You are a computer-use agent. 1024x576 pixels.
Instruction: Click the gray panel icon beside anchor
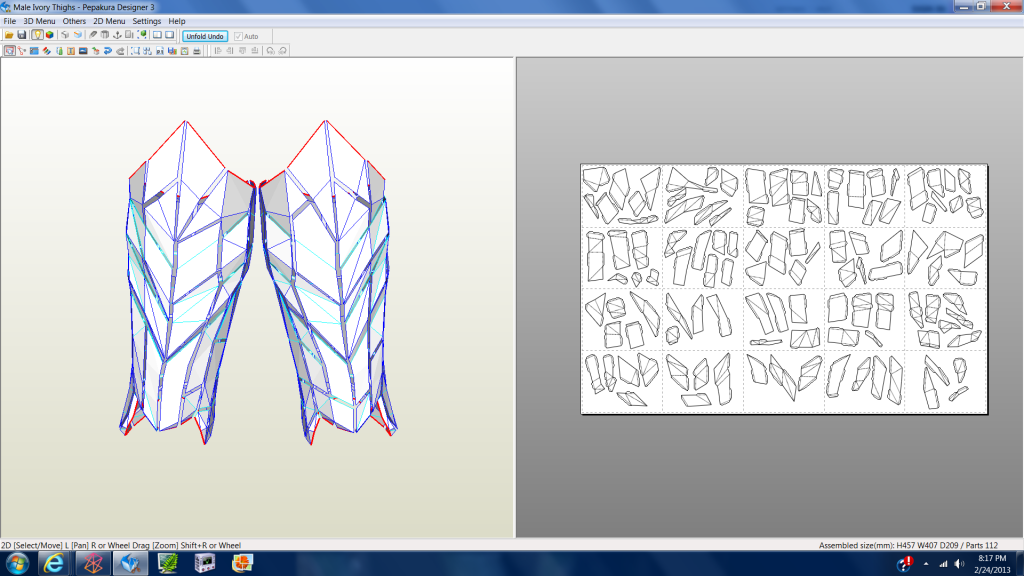pos(129,35)
